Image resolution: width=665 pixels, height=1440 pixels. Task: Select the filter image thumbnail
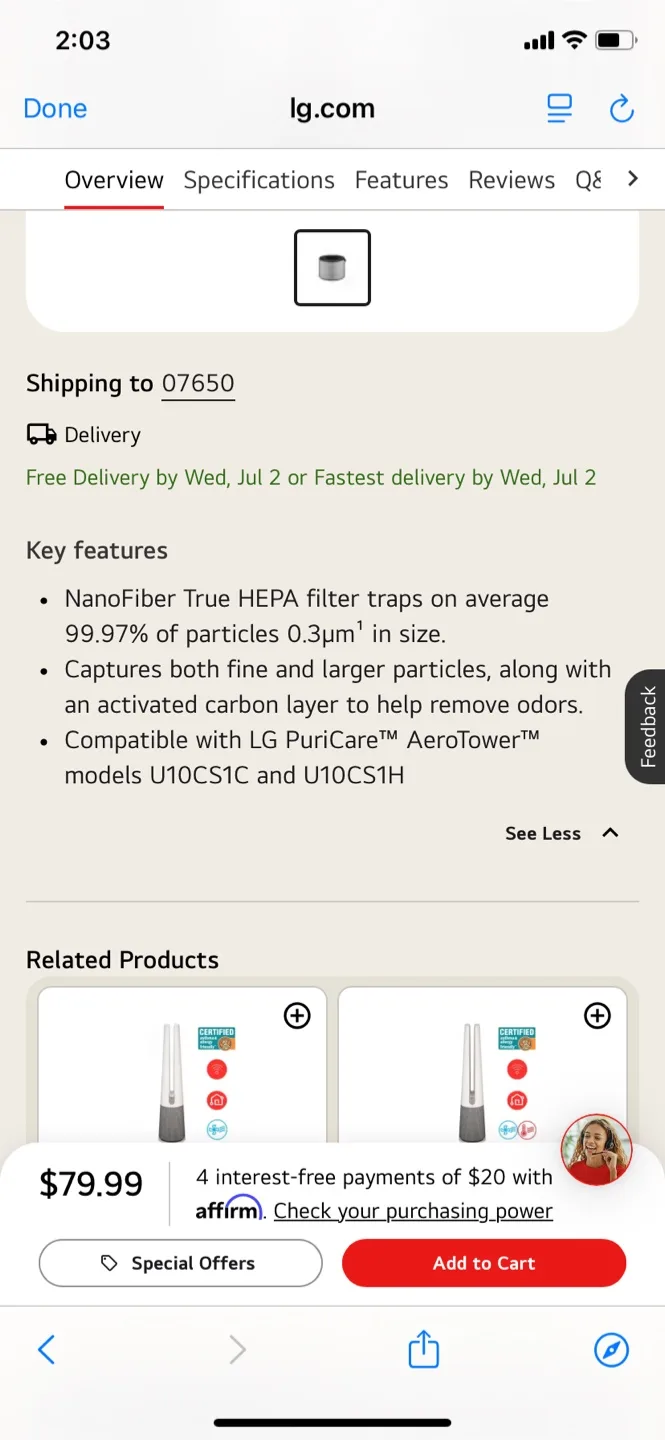point(332,267)
